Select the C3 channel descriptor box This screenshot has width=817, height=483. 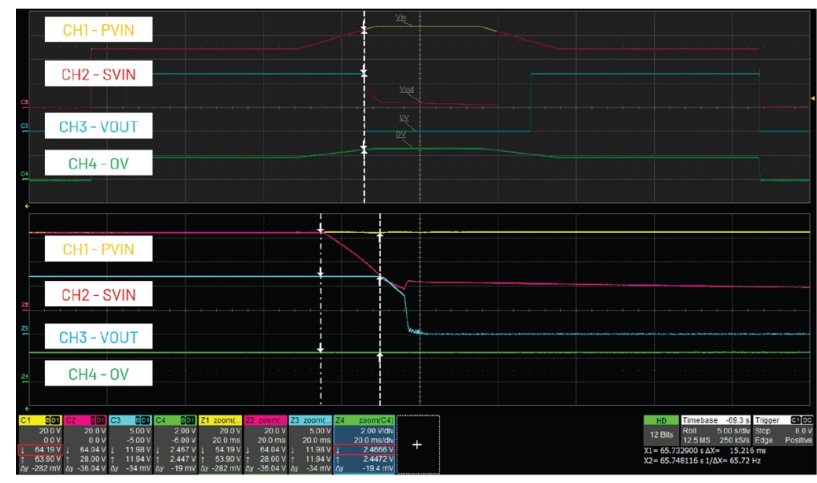132,439
